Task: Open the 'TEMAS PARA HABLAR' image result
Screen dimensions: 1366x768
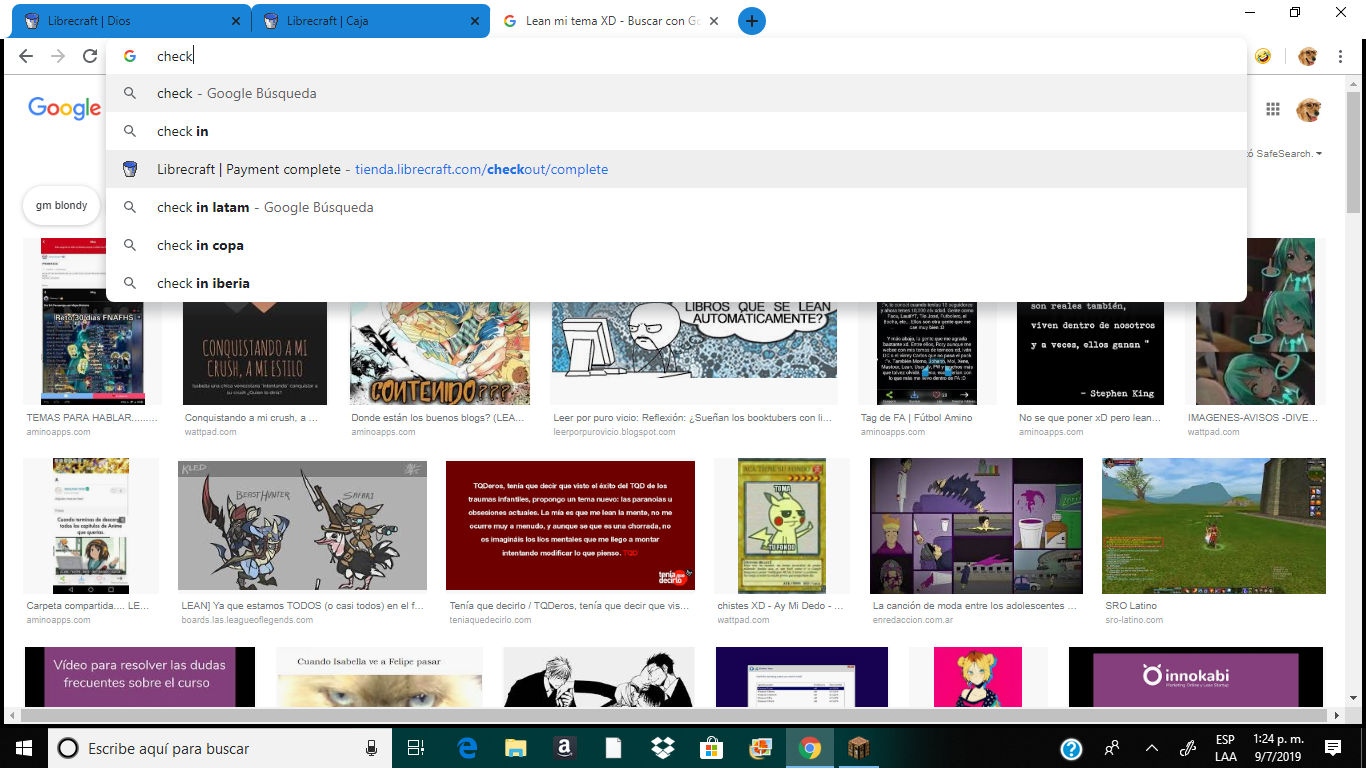Action: (92, 321)
